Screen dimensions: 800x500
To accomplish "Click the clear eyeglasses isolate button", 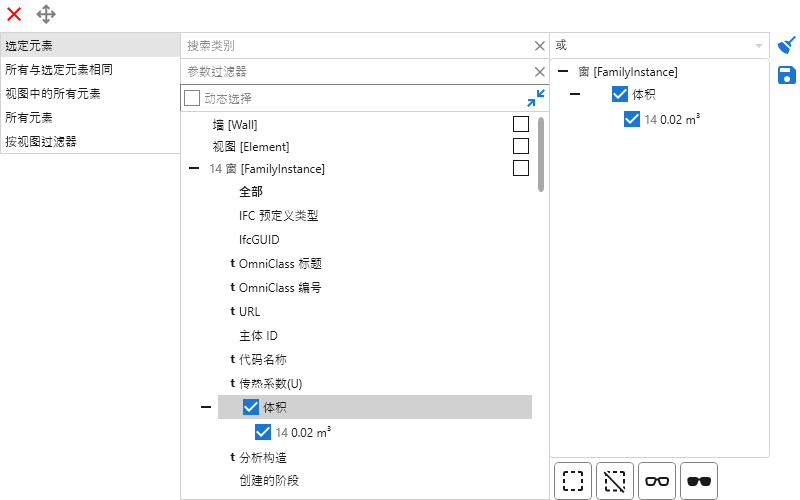I will (657, 481).
